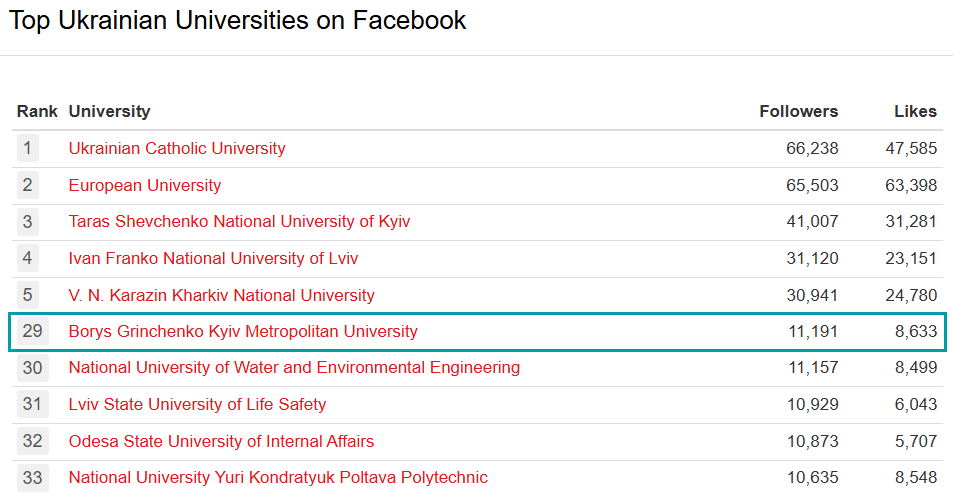Viewport: 953px width, 496px height.
Task: Open Taras Shevchenko National University of Kyiv
Action: tap(239, 222)
